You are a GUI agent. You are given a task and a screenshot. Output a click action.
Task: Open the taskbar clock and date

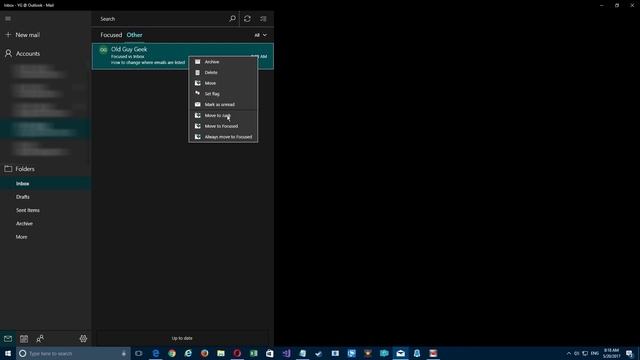(611, 353)
